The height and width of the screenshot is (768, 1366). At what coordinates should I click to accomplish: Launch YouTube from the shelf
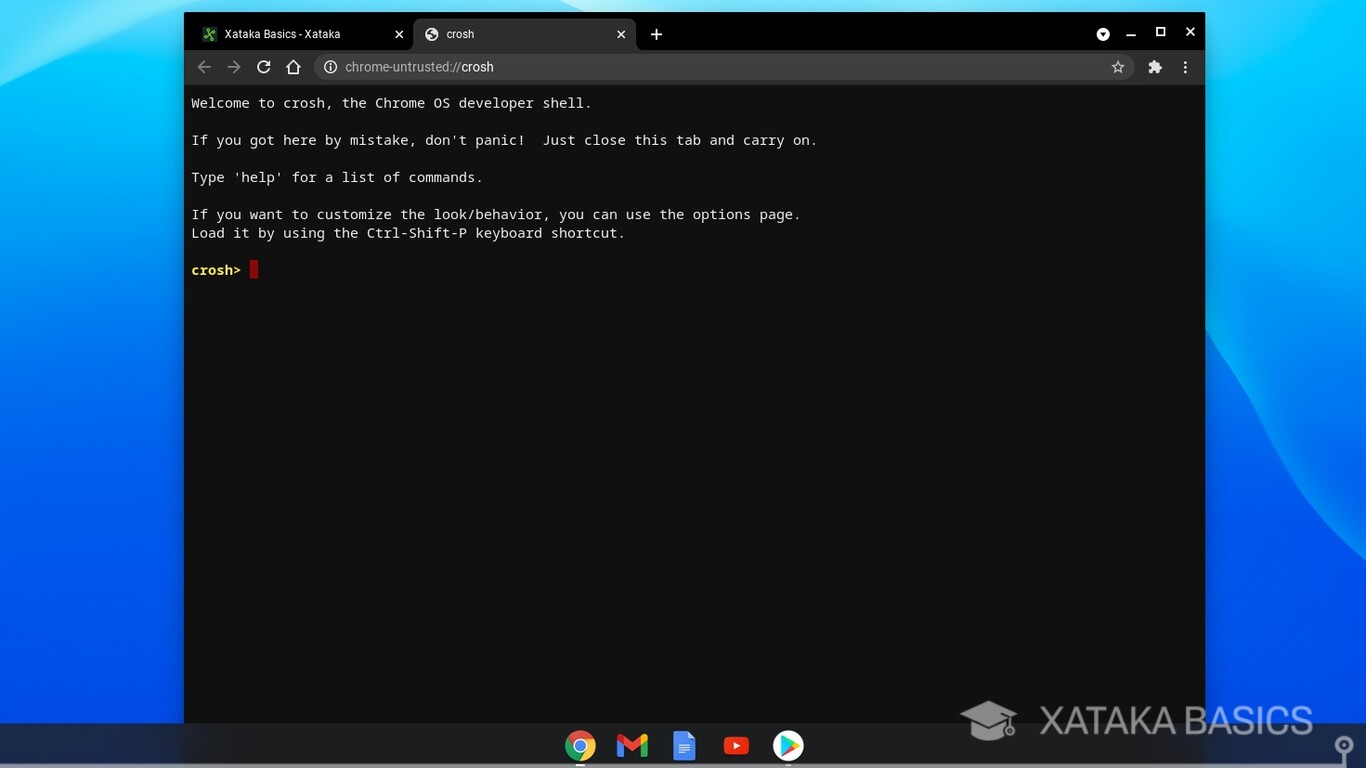736,745
